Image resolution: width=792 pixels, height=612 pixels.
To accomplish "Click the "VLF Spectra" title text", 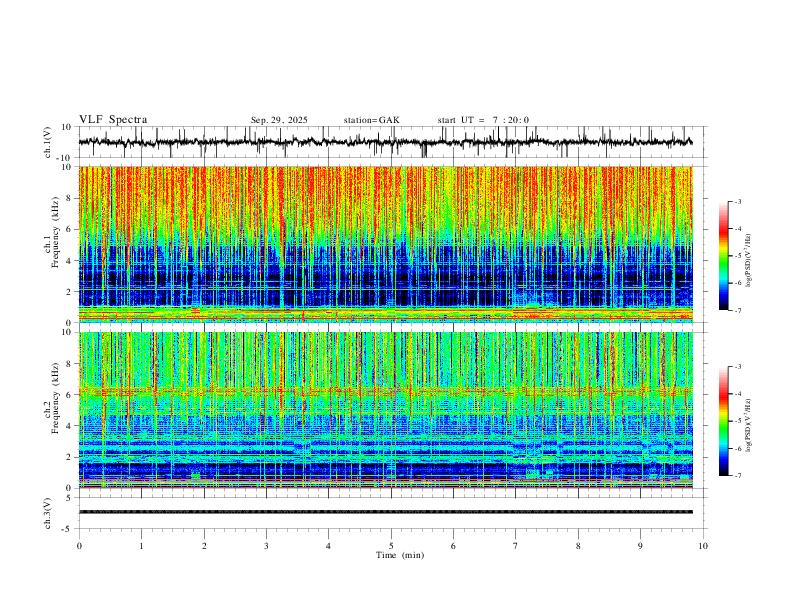I will 113,120.
